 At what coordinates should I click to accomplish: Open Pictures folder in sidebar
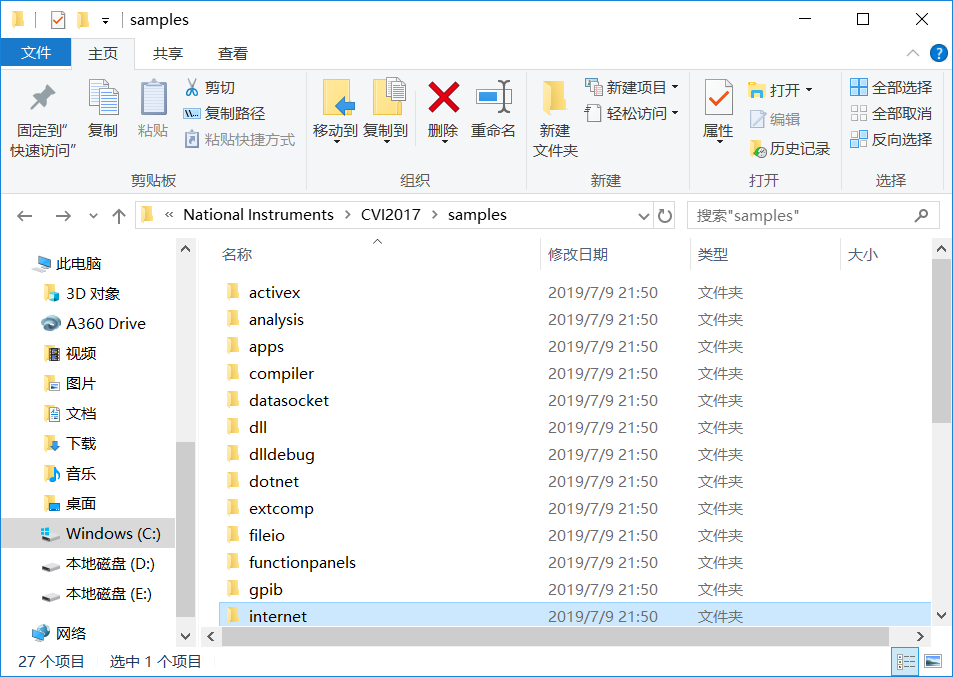click(x=70, y=383)
